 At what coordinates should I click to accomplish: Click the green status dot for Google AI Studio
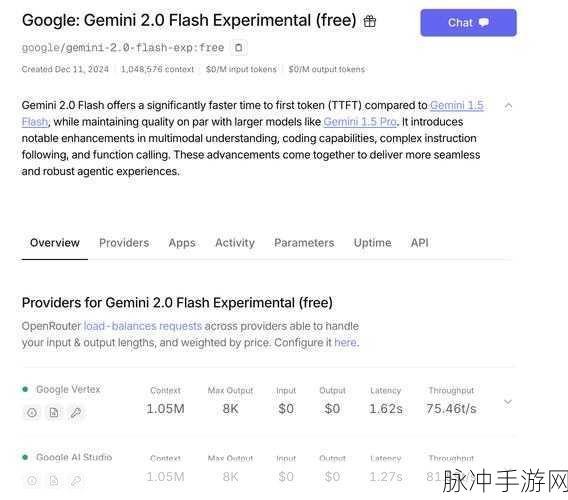click(x=25, y=457)
